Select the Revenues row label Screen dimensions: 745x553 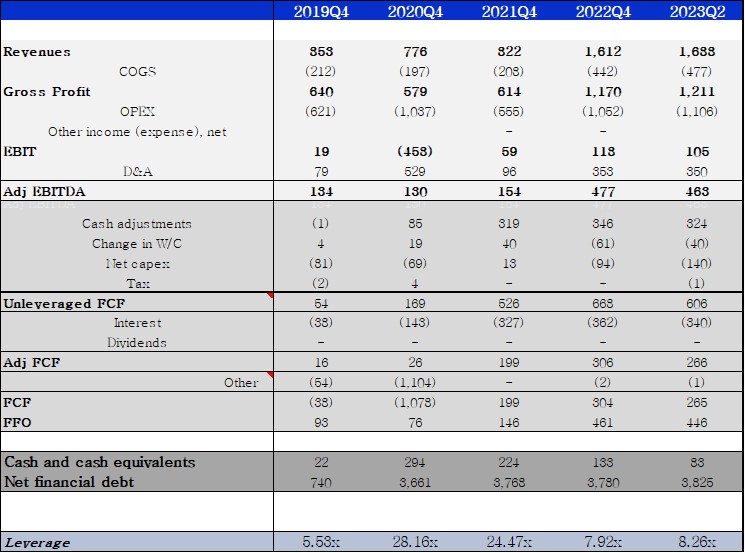tap(38, 52)
